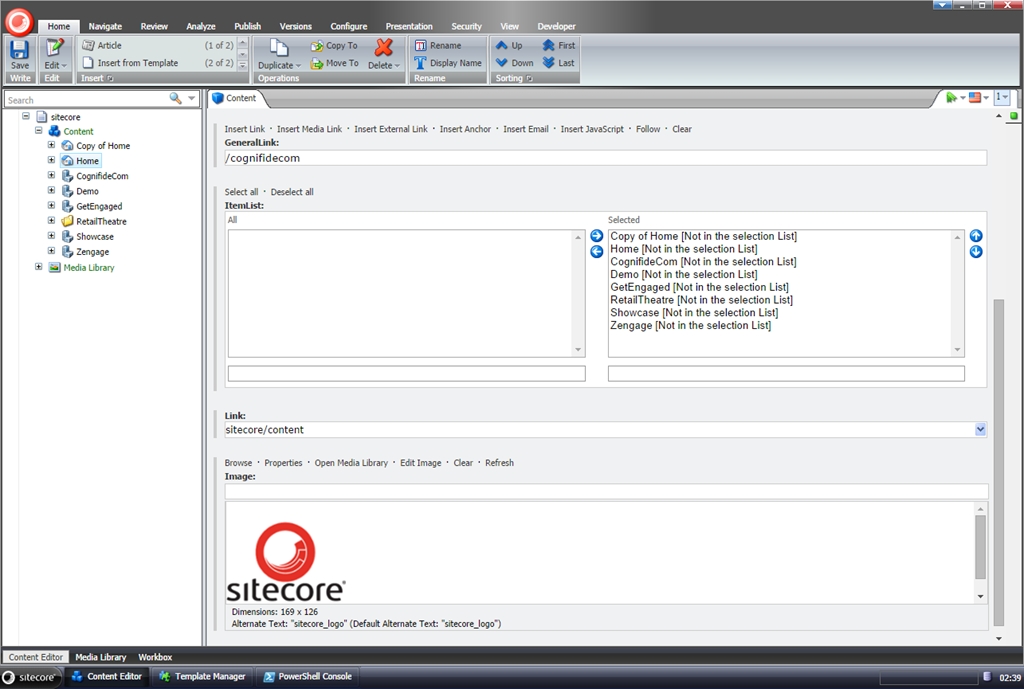Click the tree Search box
This screenshot has width=1024, height=689.
[x=86, y=99]
